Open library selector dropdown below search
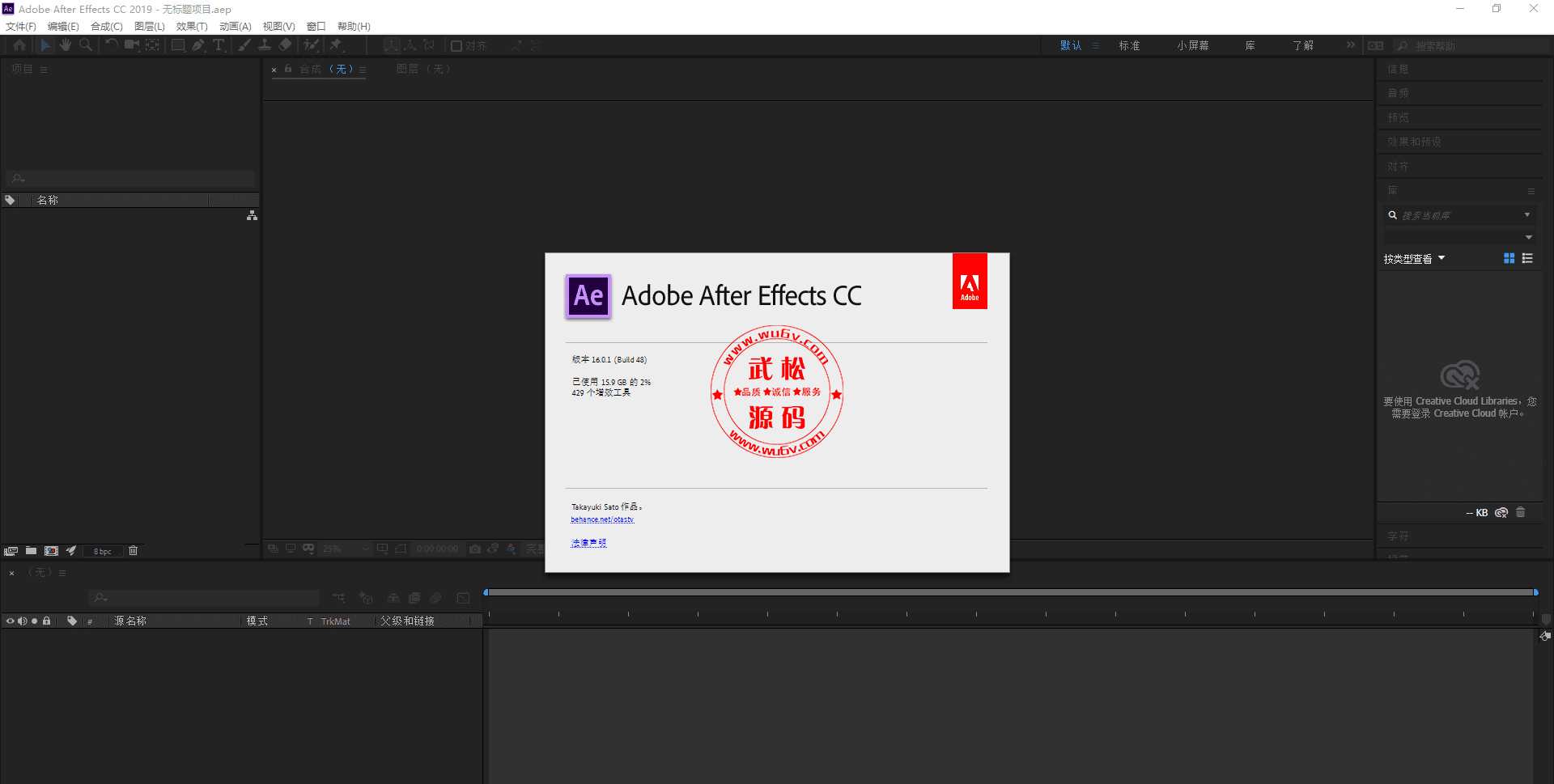The height and width of the screenshot is (784, 1554). tap(1529, 237)
